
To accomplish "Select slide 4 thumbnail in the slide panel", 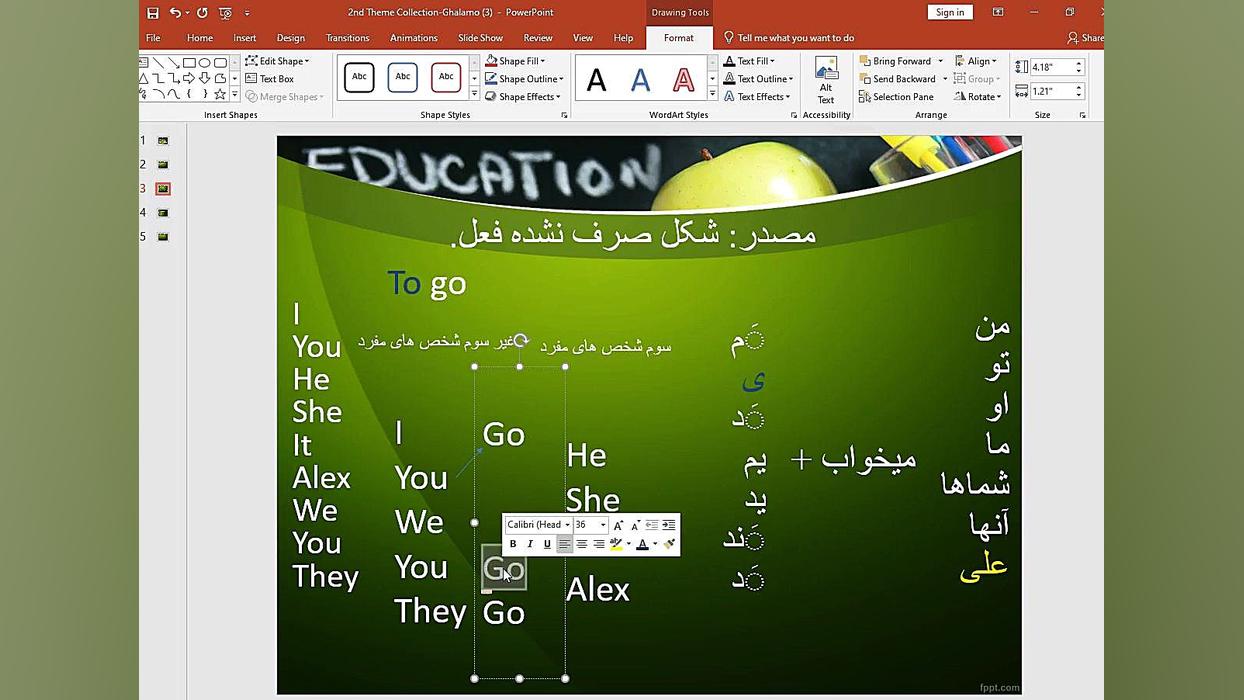I will [x=163, y=213].
